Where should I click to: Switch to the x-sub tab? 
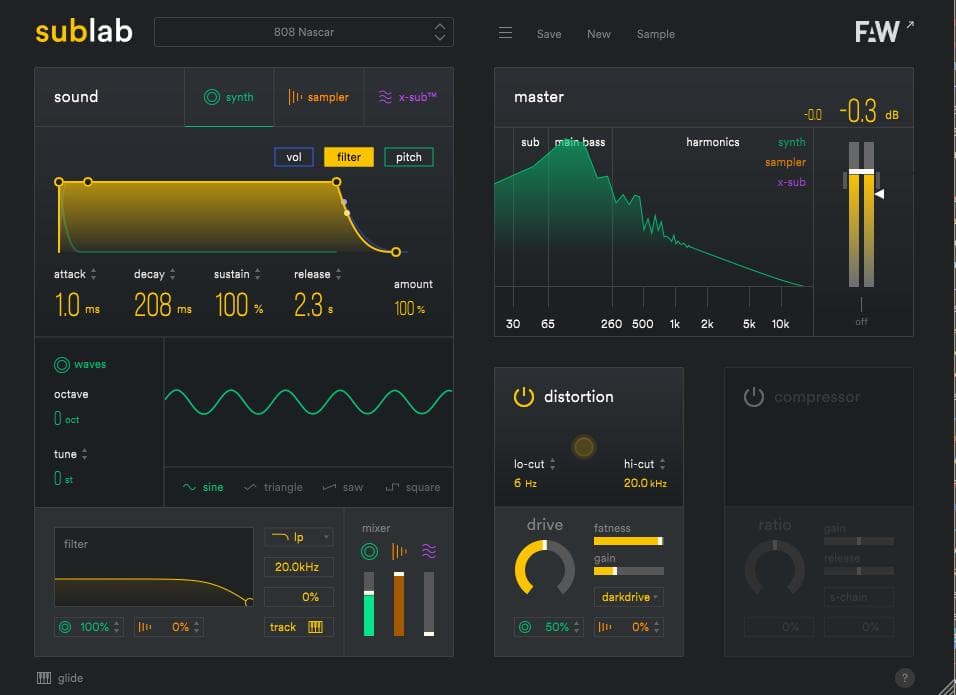[x=408, y=97]
